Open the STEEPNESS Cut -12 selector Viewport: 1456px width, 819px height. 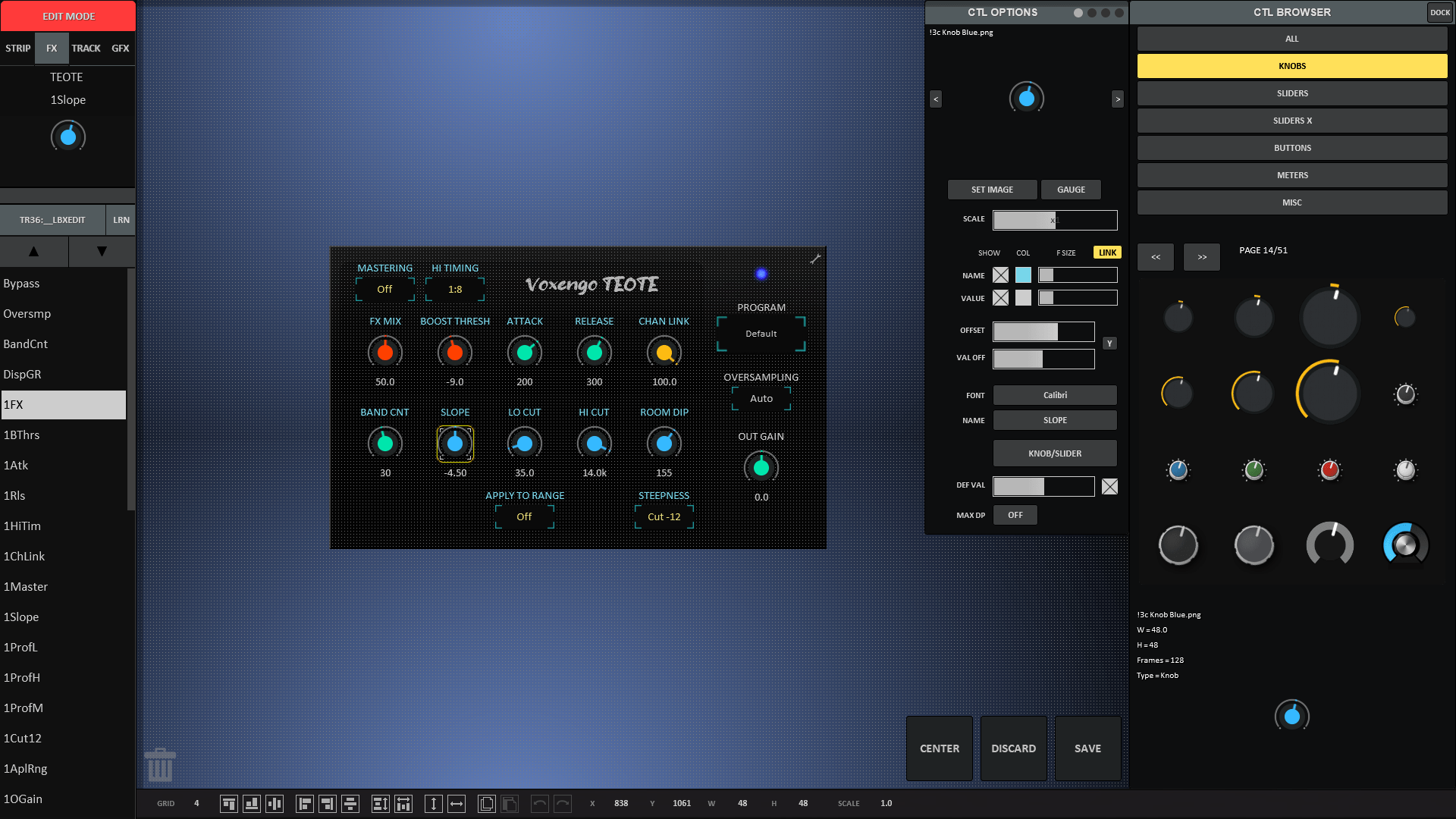[x=664, y=516]
